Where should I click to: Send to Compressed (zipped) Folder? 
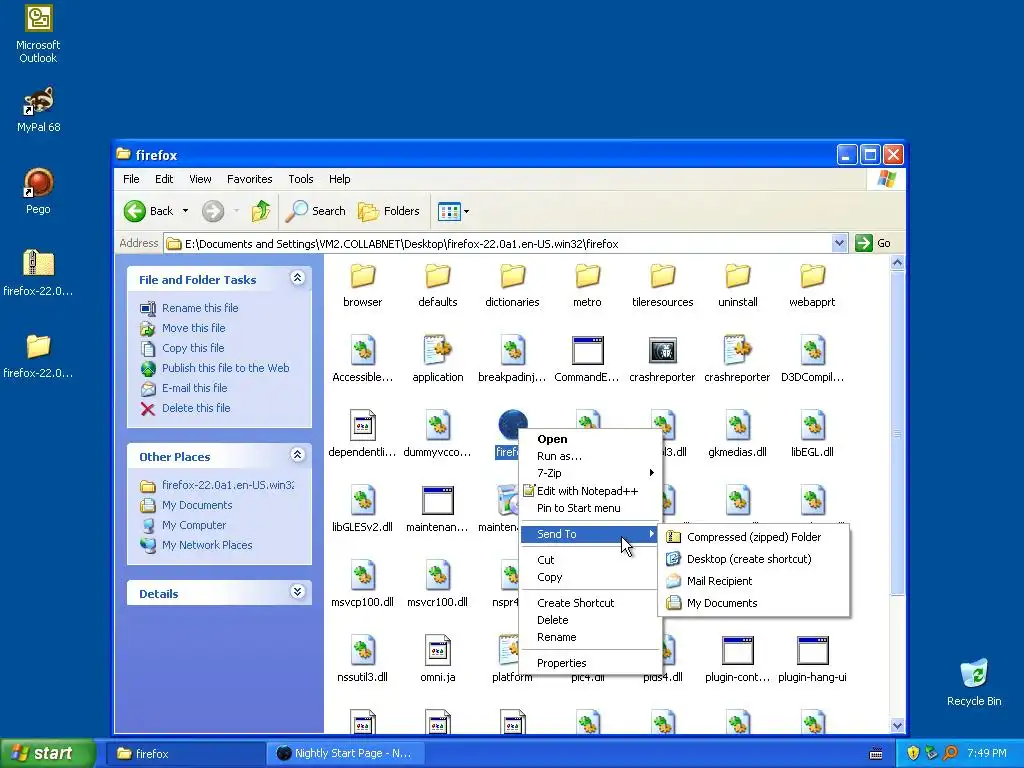[754, 537]
